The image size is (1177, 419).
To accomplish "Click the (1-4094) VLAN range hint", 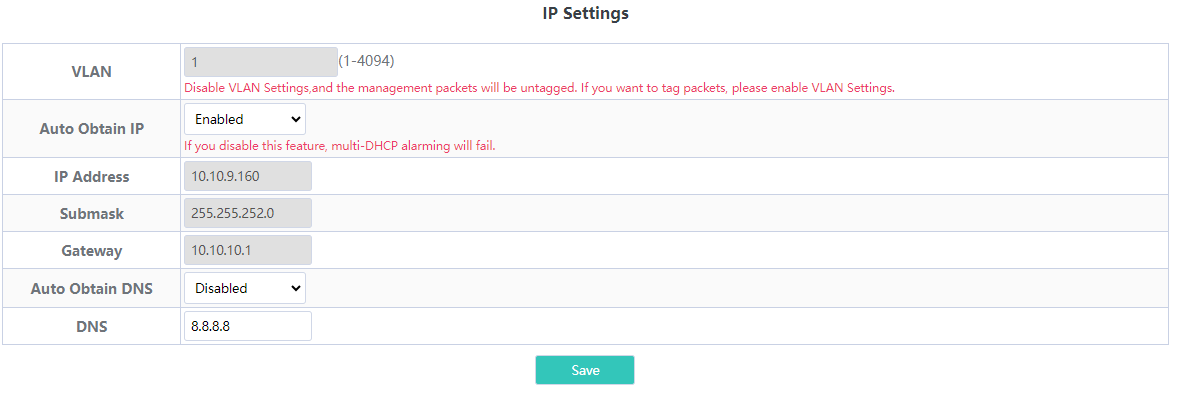I will pos(366,60).
